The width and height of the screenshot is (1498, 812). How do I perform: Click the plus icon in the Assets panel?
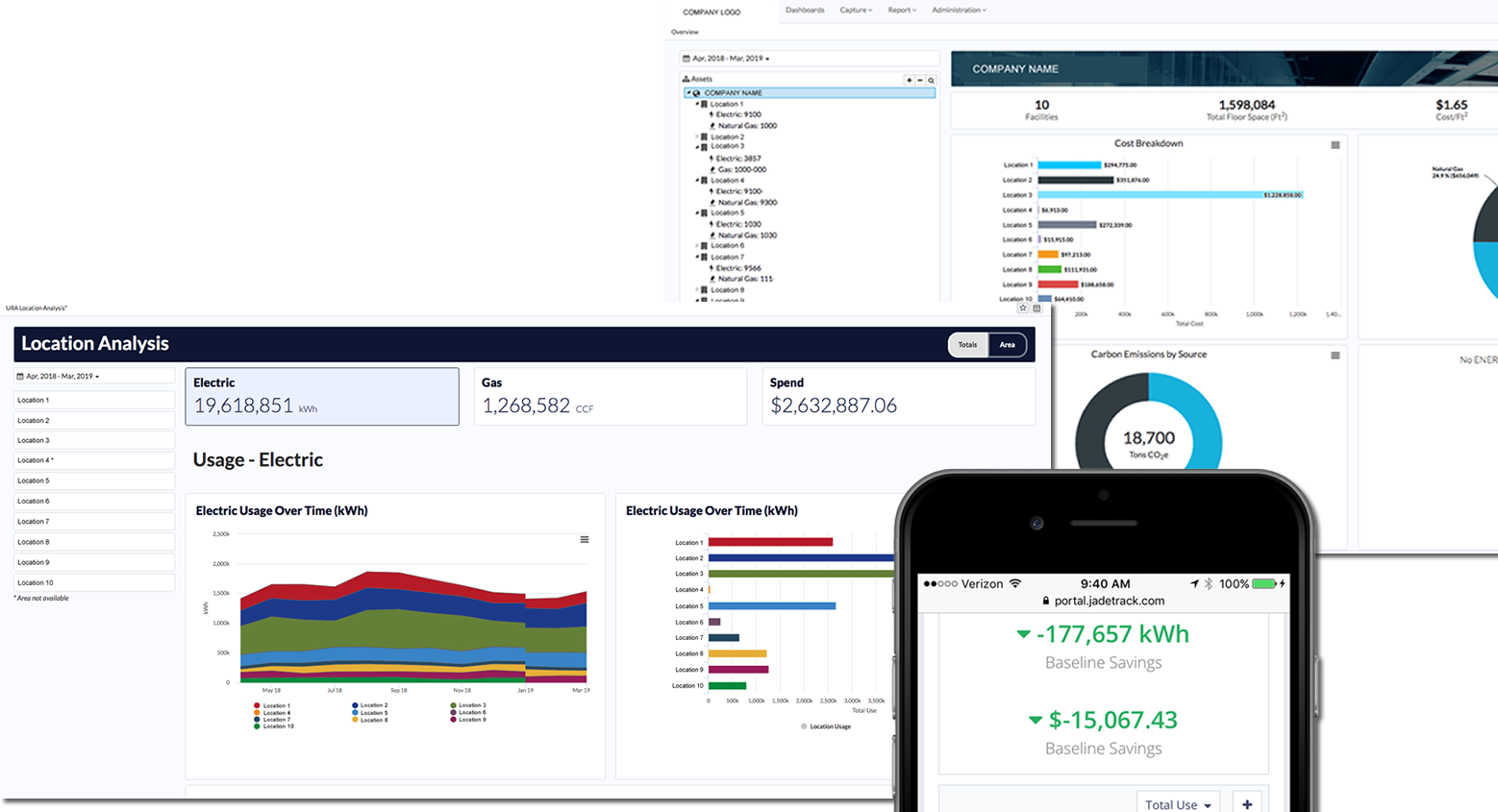[909, 81]
